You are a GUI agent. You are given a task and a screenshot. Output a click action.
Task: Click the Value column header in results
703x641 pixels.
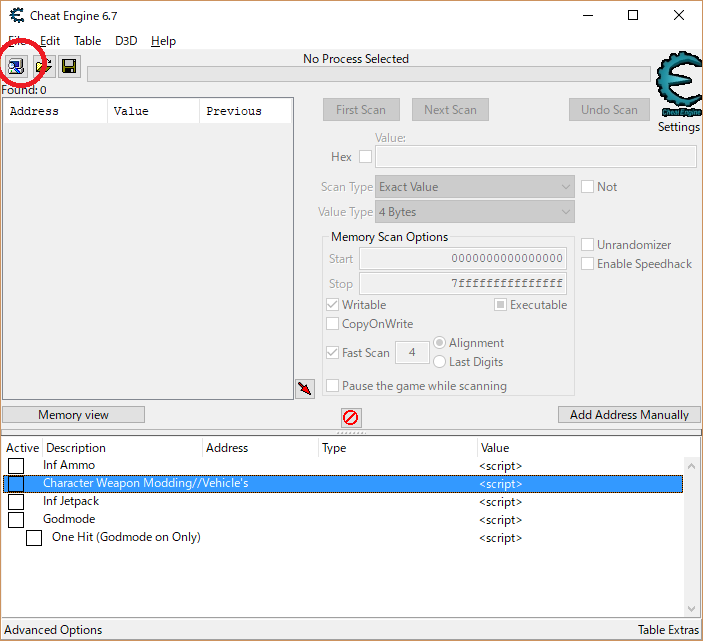(x=153, y=111)
